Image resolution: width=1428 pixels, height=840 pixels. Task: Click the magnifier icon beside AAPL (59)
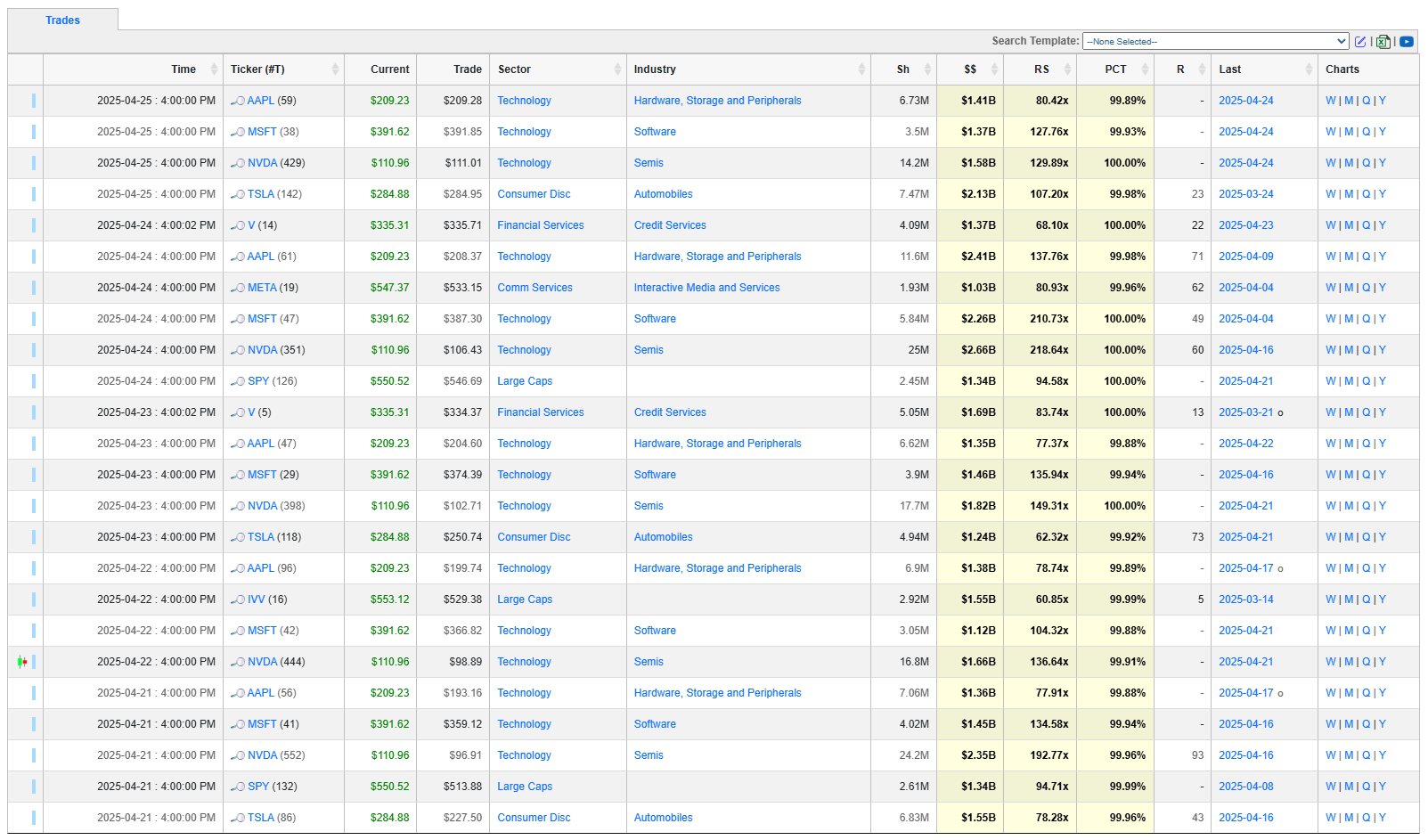coord(237,101)
